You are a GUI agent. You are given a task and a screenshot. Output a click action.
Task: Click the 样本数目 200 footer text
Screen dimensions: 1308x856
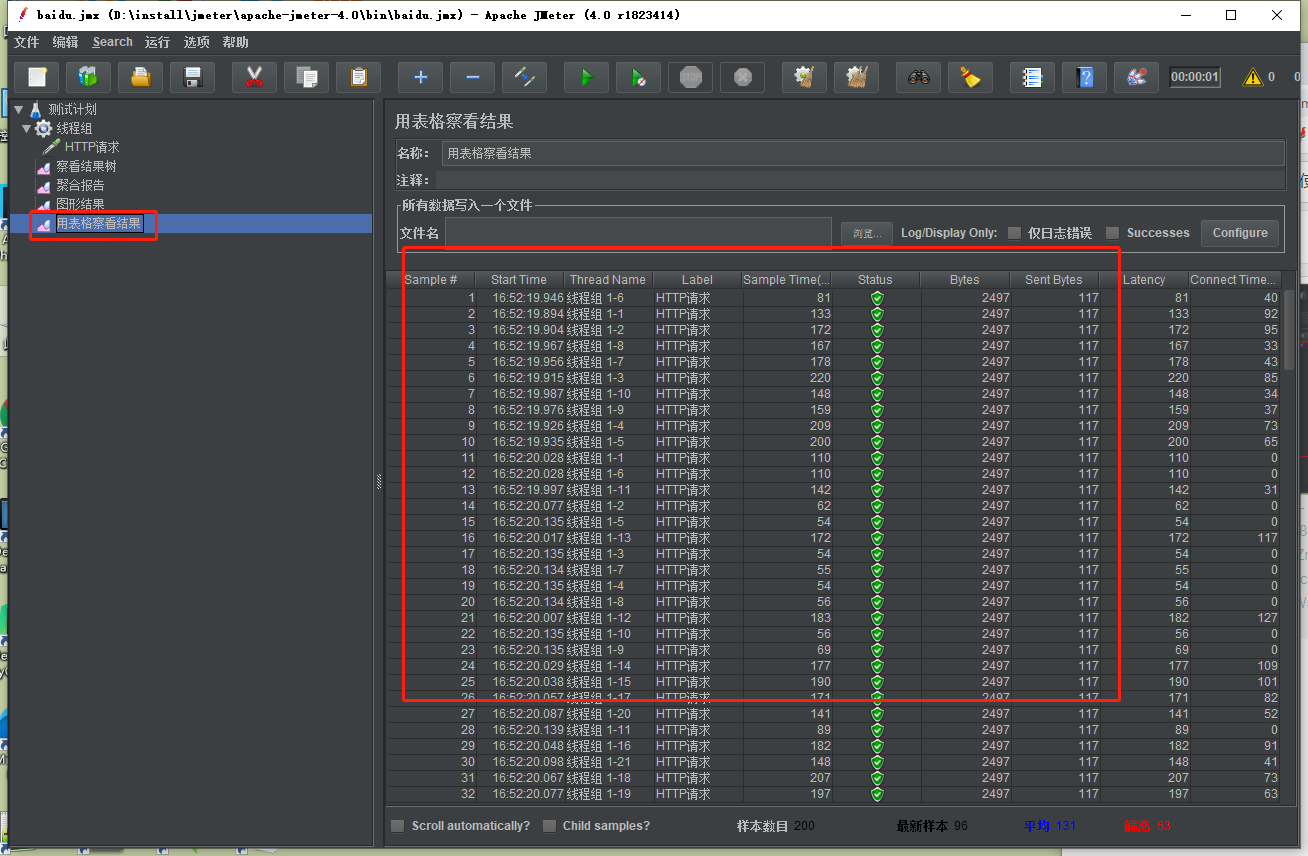[x=776, y=826]
